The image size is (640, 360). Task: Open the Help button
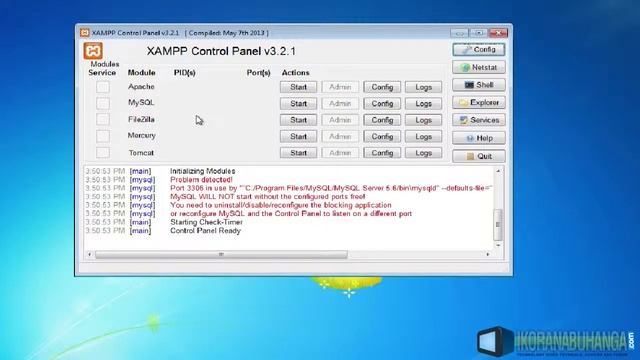(x=479, y=138)
